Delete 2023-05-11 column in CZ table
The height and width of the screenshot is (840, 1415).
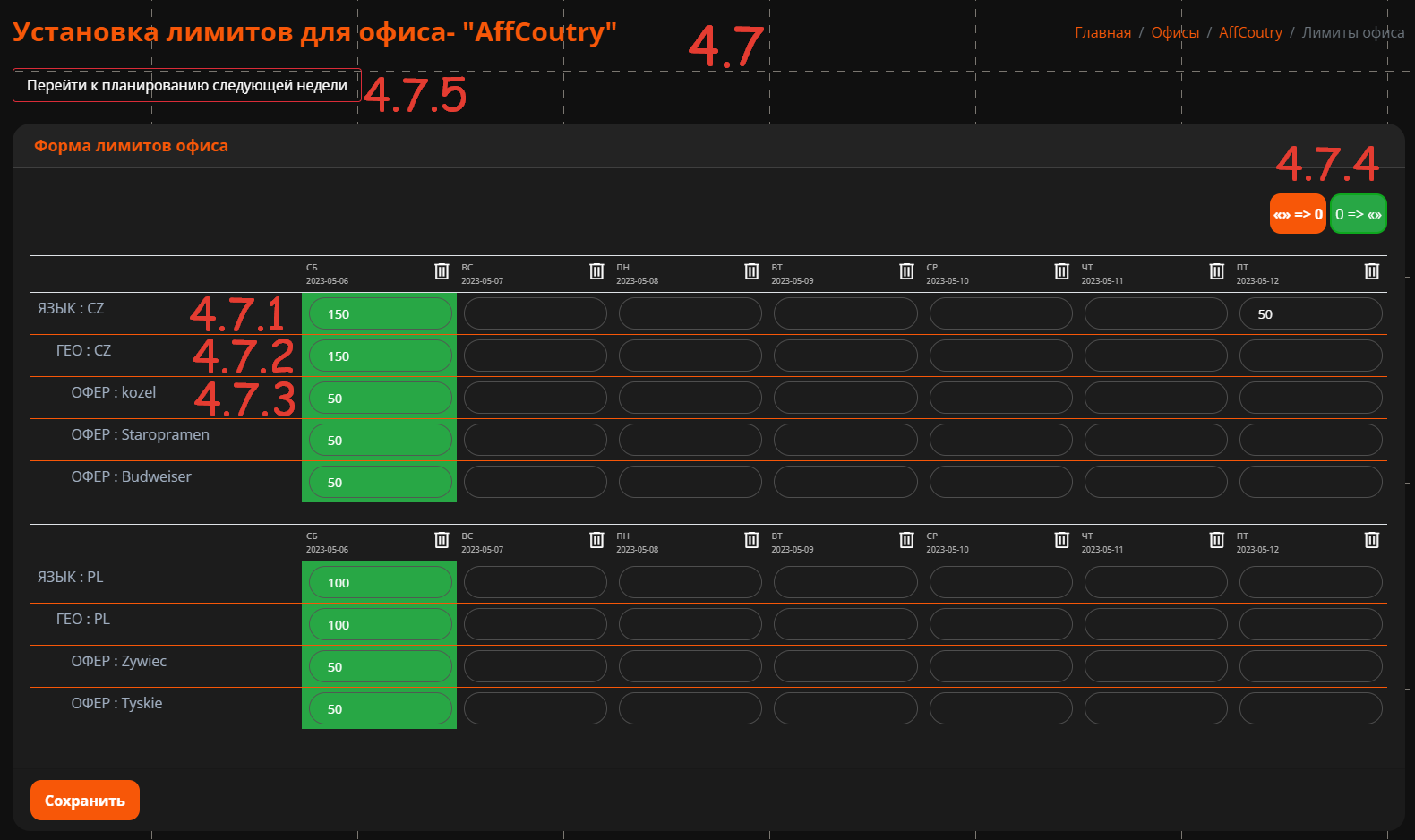click(x=1216, y=271)
